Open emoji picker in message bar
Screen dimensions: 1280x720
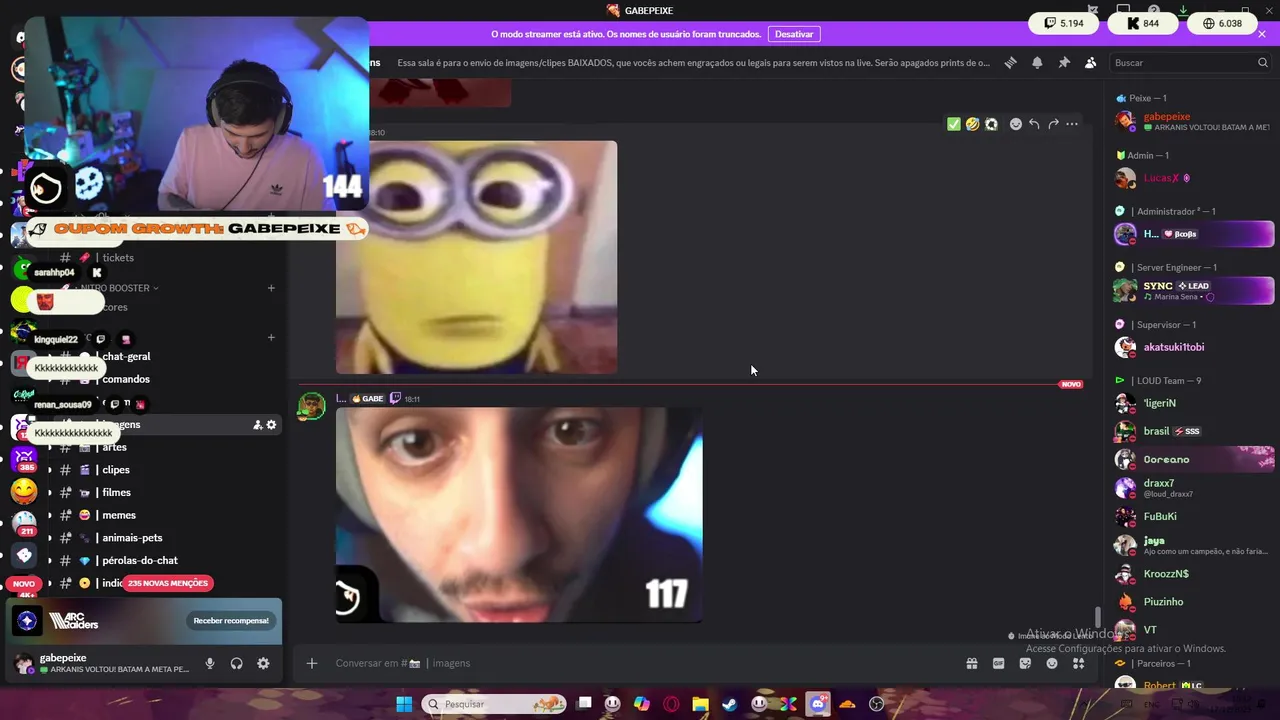[1052, 663]
